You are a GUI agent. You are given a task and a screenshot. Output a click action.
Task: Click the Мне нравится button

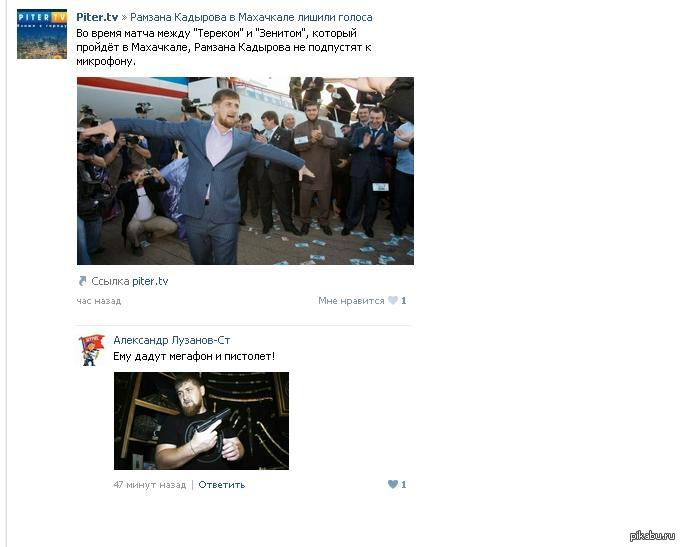(x=351, y=301)
